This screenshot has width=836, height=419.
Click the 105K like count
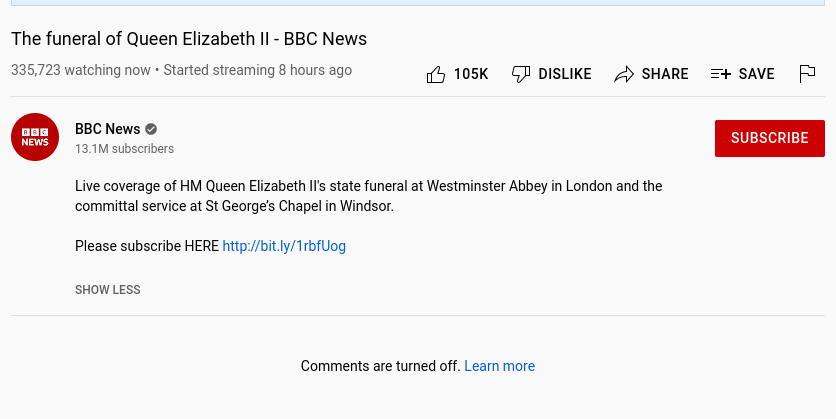click(471, 74)
